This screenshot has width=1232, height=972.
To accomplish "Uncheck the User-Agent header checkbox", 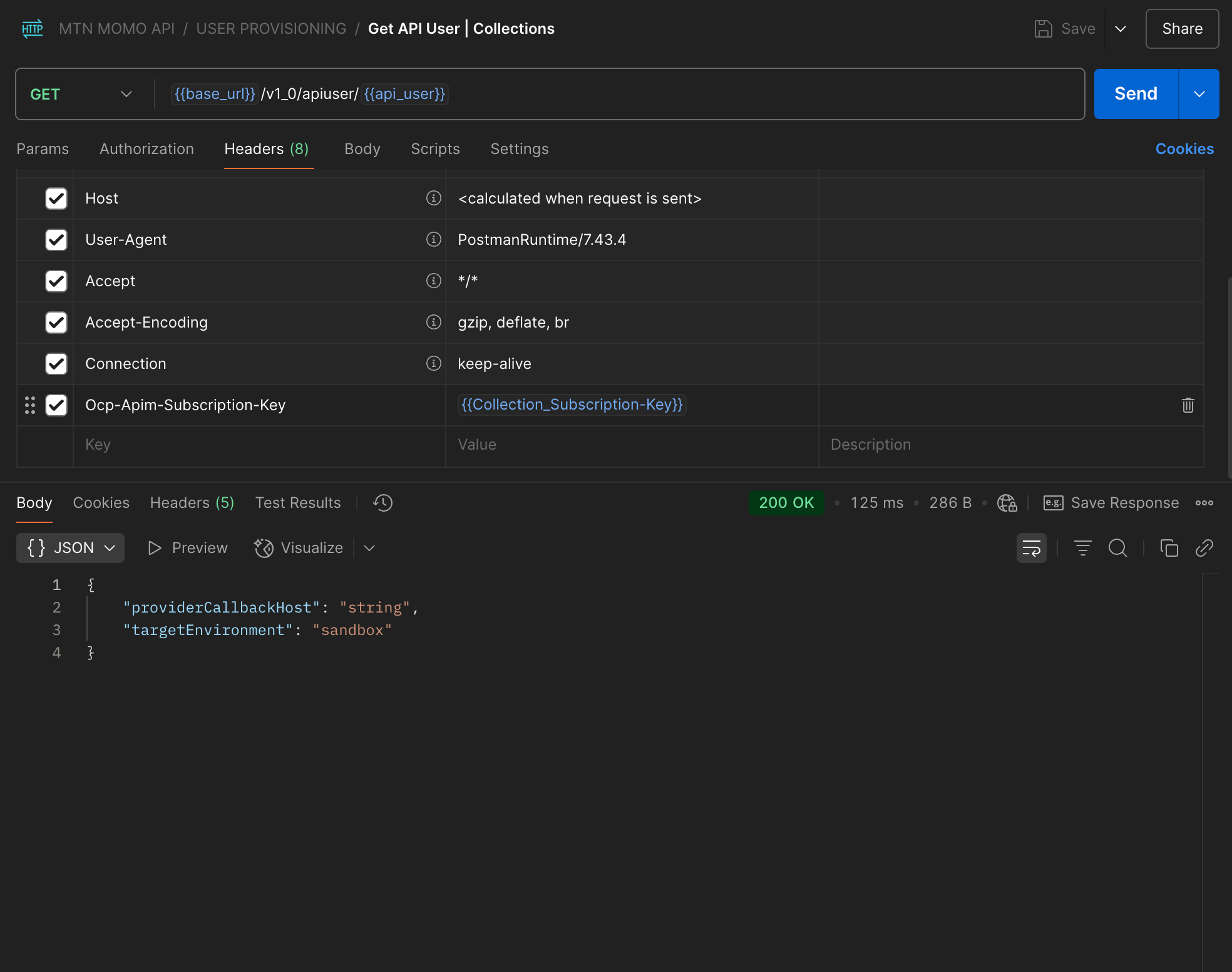I will pyautogui.click(x=56, y=240).
